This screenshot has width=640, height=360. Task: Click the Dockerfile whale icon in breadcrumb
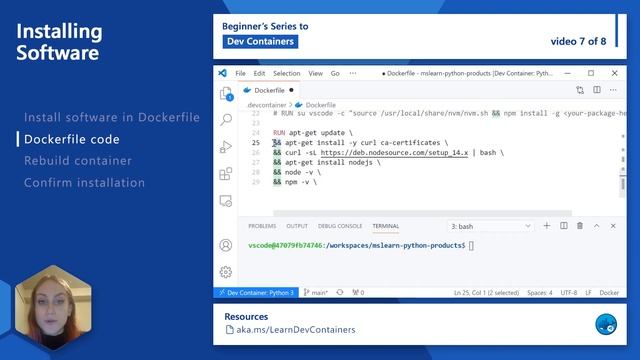point(299,105)
